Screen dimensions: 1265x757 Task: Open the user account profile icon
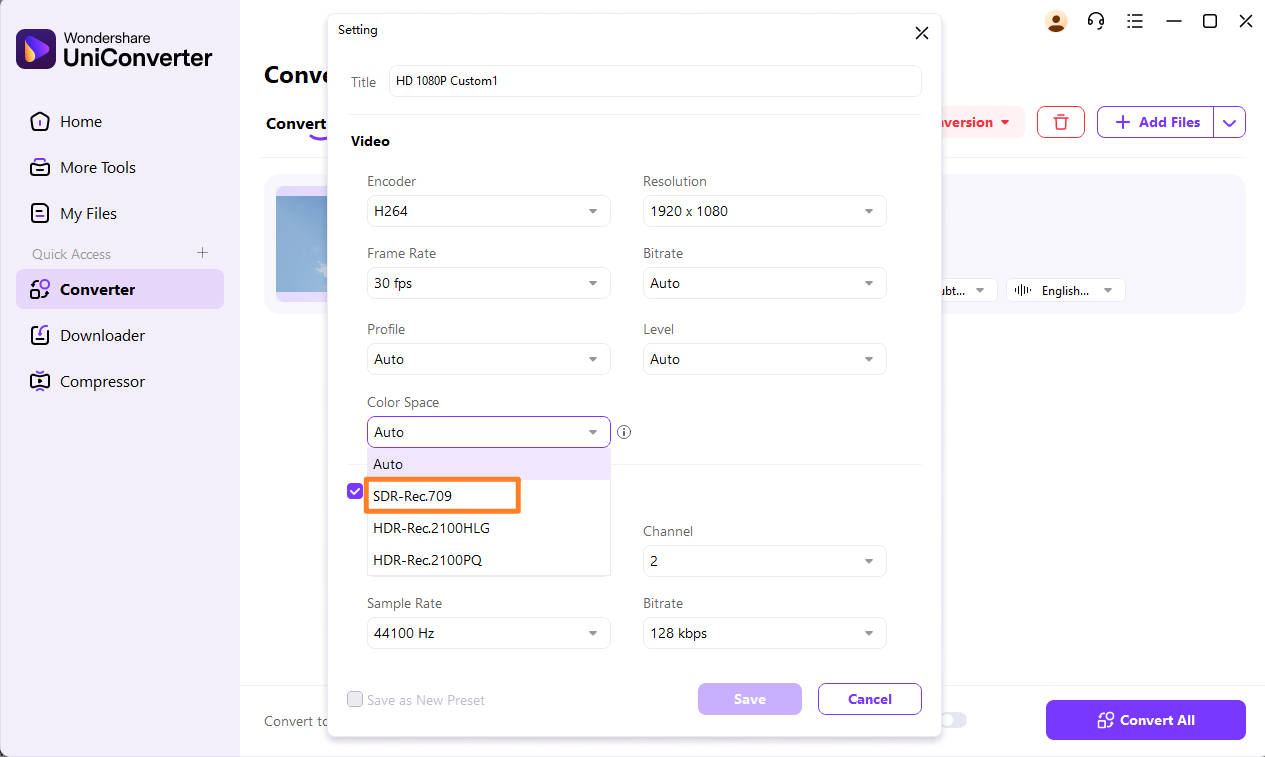point(1056,21)
